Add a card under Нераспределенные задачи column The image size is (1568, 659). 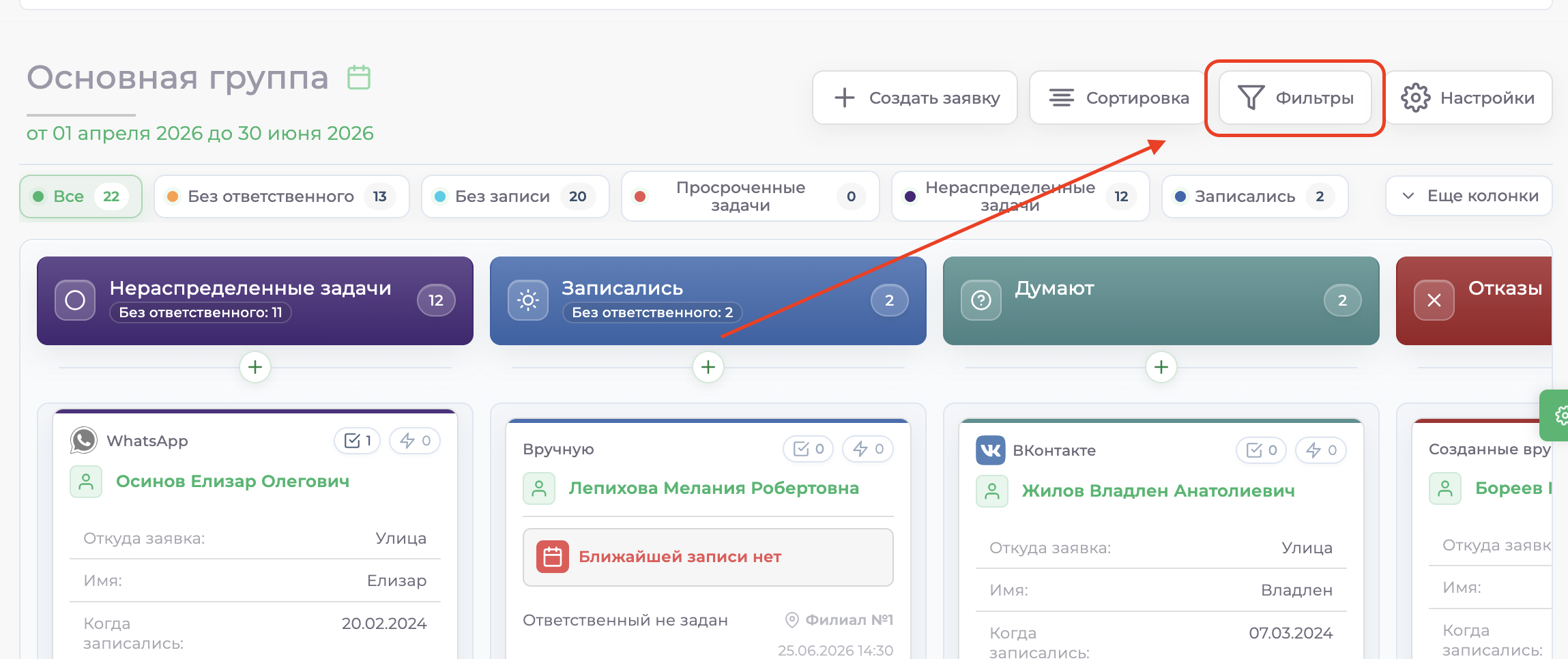coord(255,367)
